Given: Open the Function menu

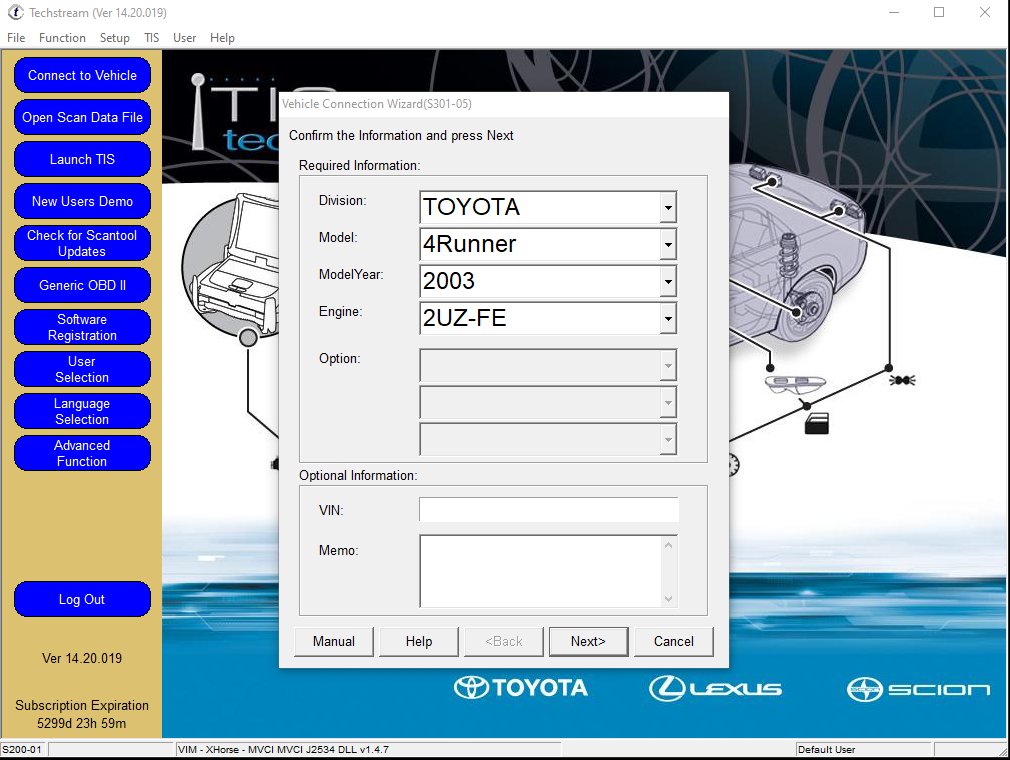Looking at the screenshot, I should pyautogui.click(x=62, y=38).
